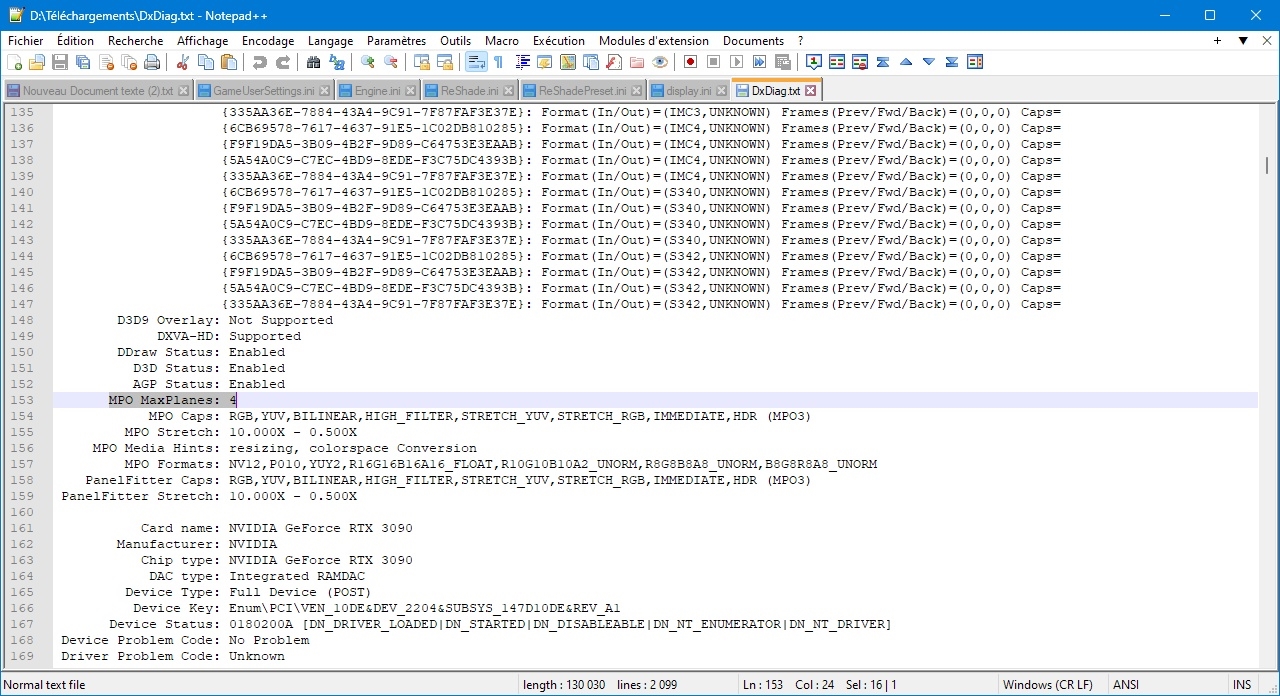Click the Undo arrow icon

point(260,62)
